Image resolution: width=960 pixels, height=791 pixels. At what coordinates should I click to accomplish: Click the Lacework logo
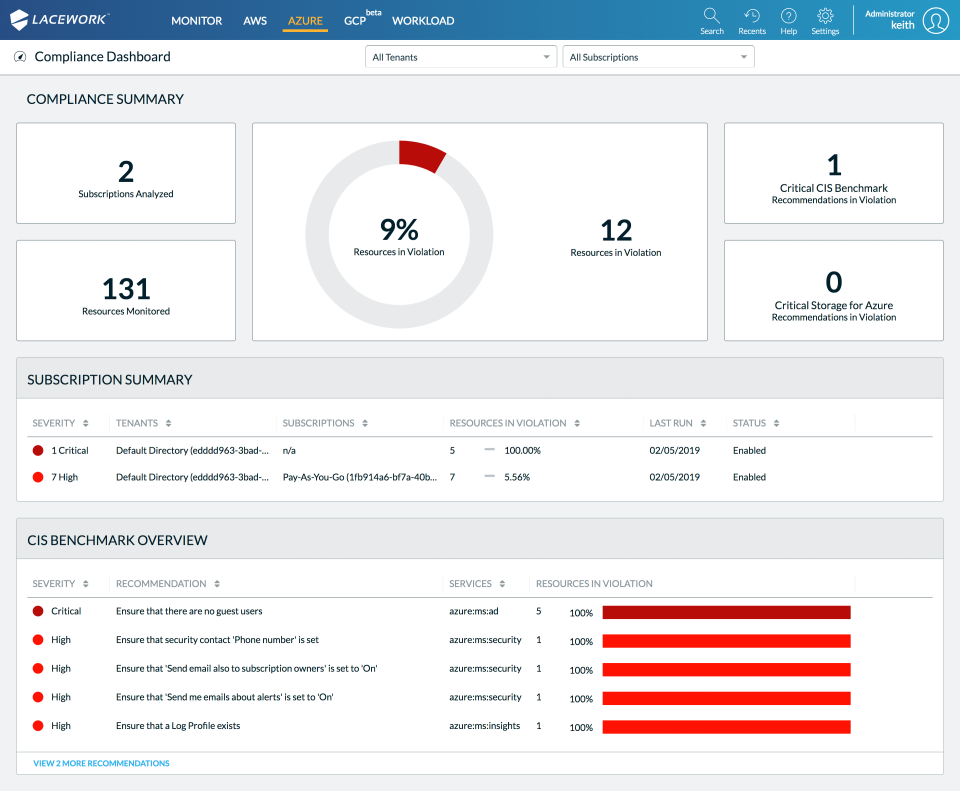(60, 19)
